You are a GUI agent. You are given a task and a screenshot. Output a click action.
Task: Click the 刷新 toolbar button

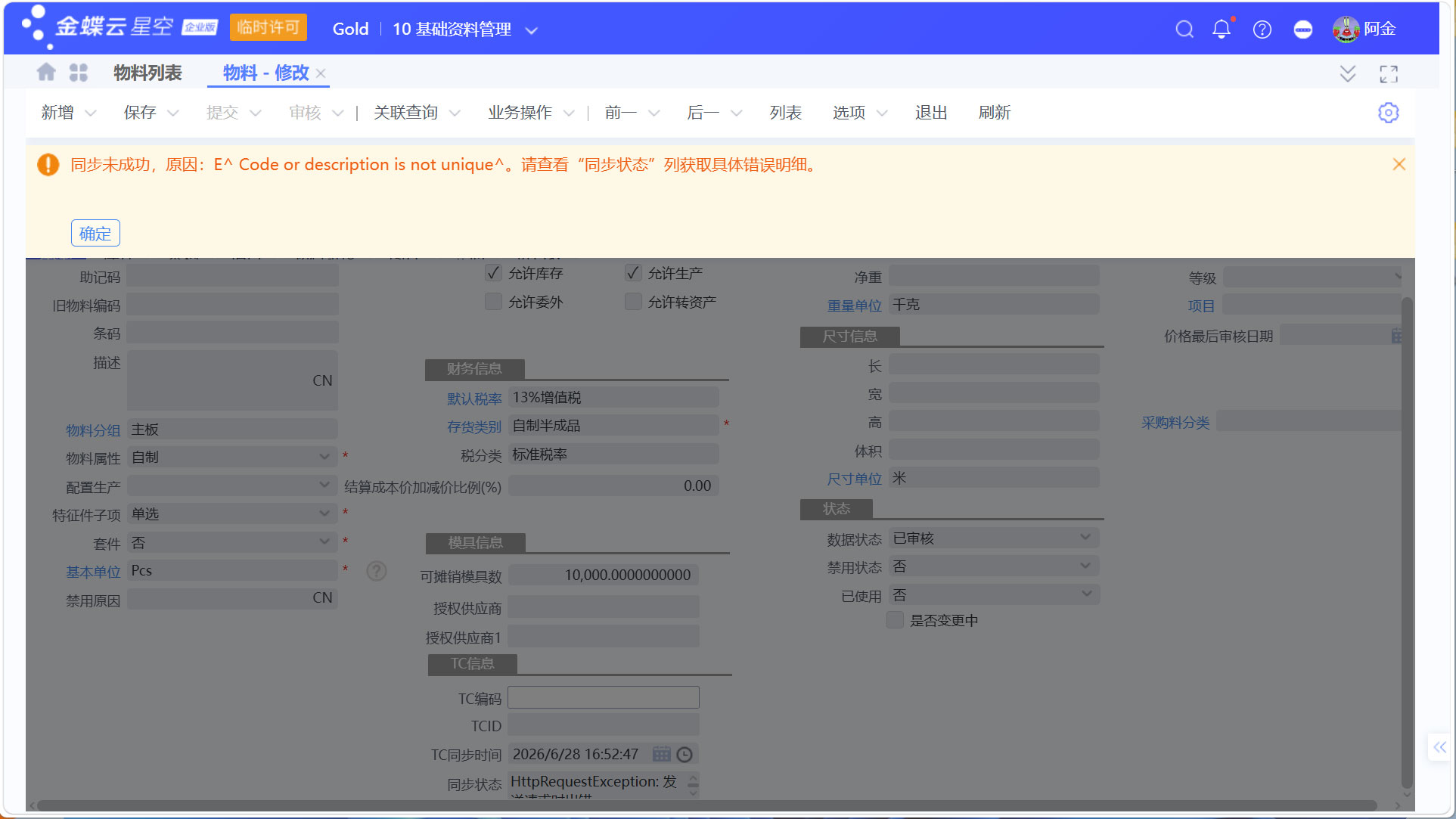pos(995,113)
